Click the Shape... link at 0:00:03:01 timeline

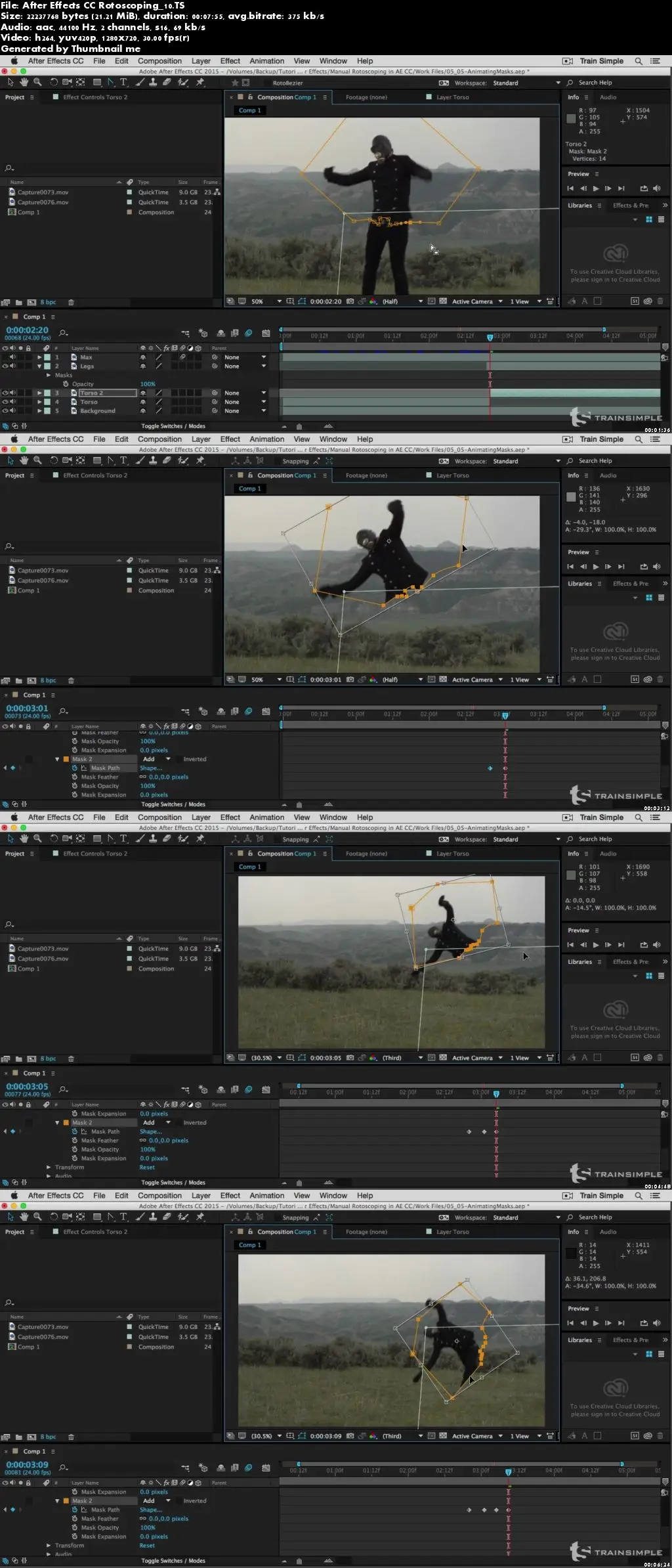[x=150, y=768]
